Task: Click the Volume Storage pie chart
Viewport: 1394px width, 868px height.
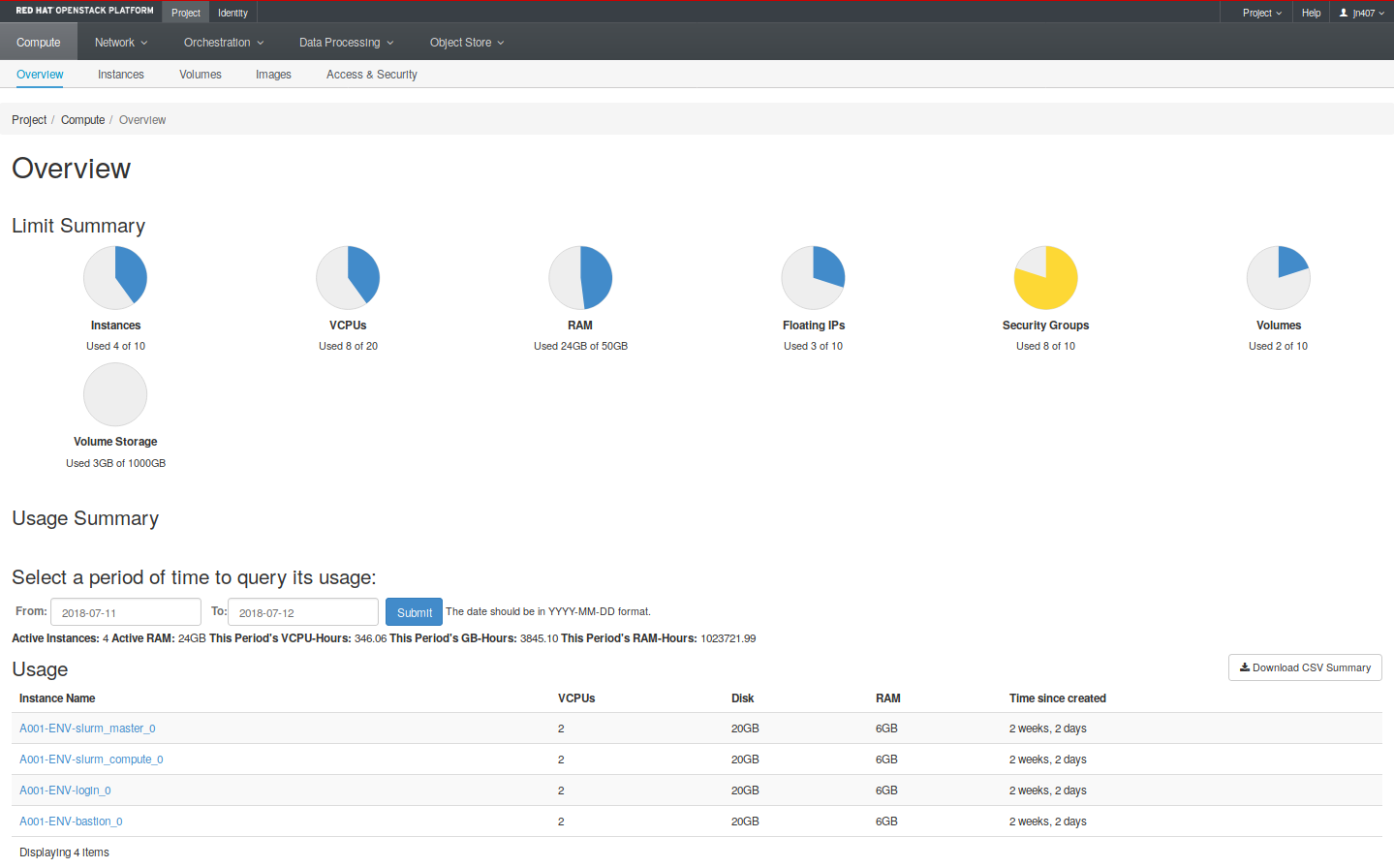Action: 115,394
